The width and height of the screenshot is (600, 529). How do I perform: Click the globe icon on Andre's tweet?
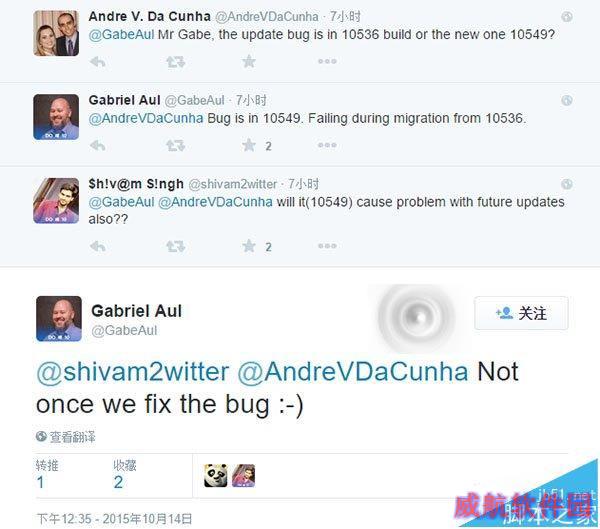click(x=567, y=17)
